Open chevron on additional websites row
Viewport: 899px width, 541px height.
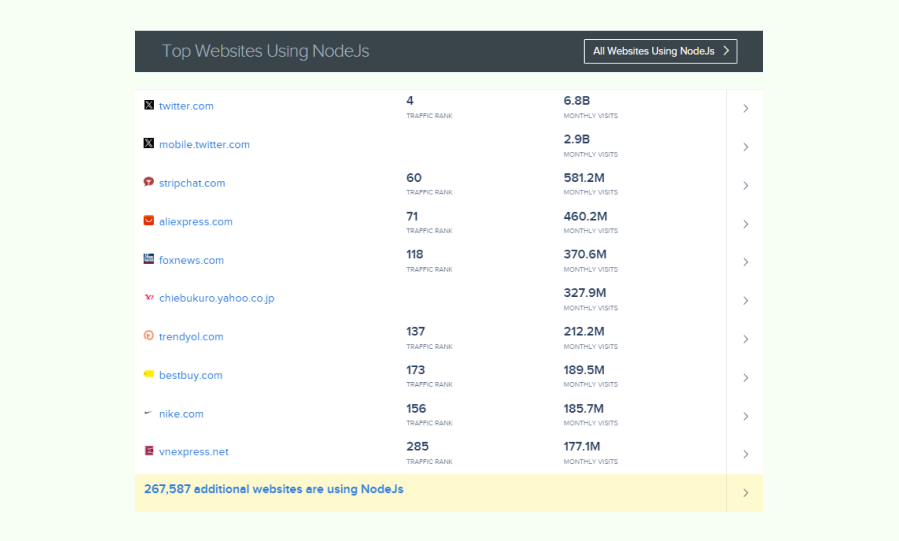click(745, 493)
